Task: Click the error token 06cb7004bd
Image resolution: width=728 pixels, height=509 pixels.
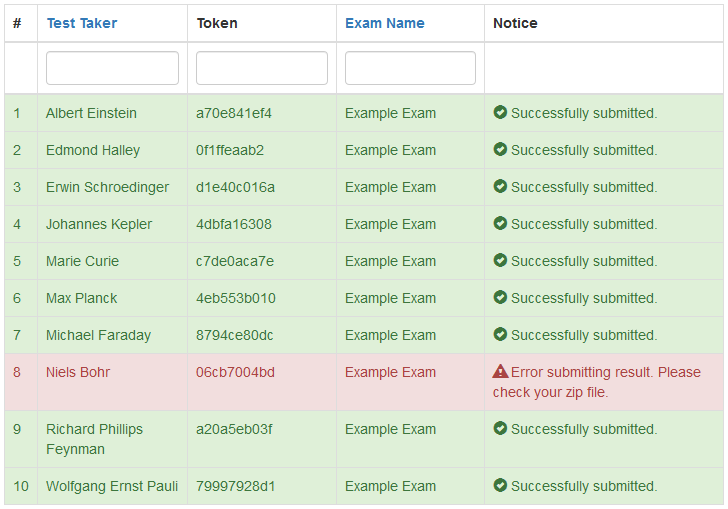Action: 235,372
